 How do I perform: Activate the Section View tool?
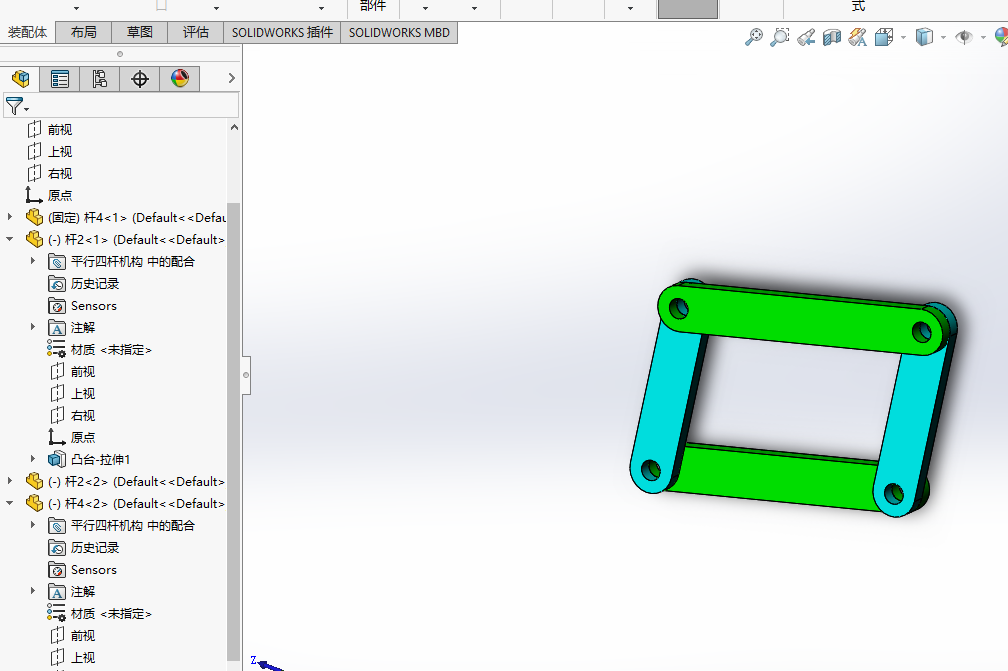coord(832,37)
